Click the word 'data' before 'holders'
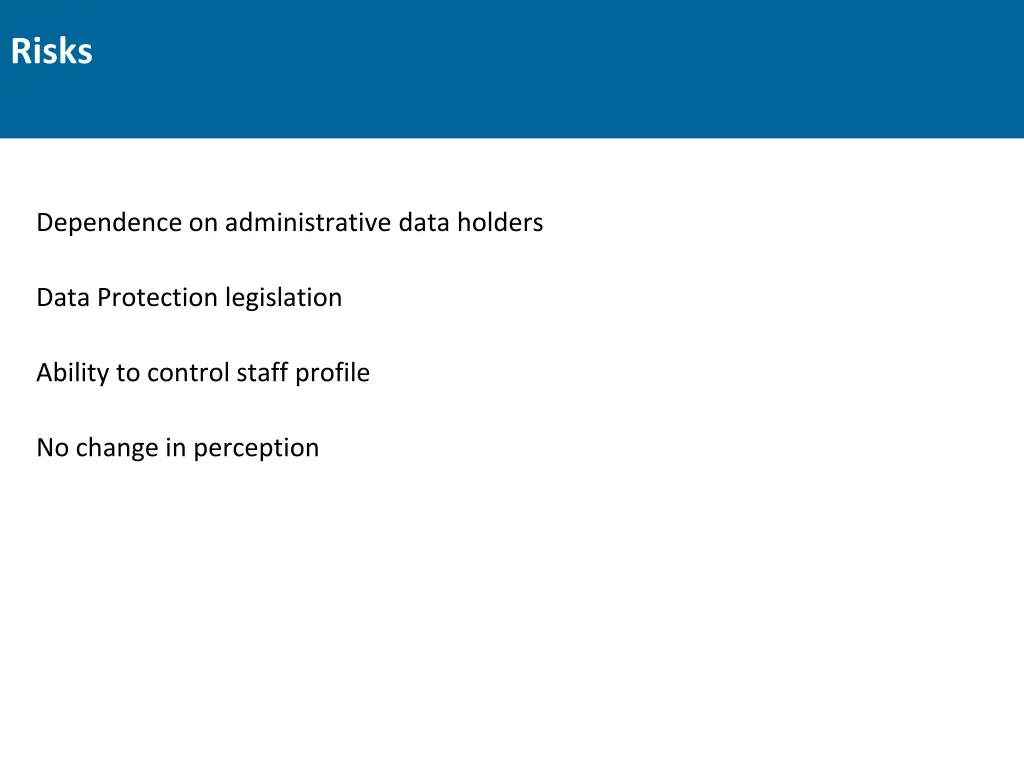 click(x=424, y=223)
